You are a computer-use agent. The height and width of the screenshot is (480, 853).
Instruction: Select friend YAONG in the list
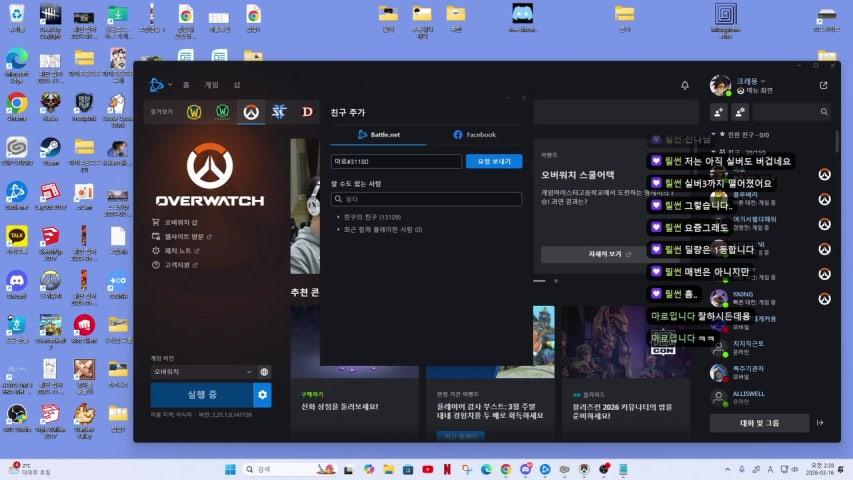coord(771,298)
